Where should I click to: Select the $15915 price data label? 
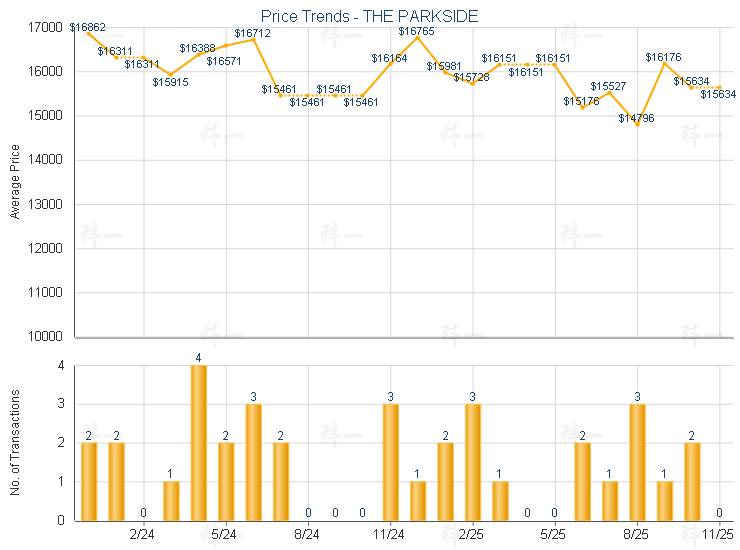tap(171, 82)
